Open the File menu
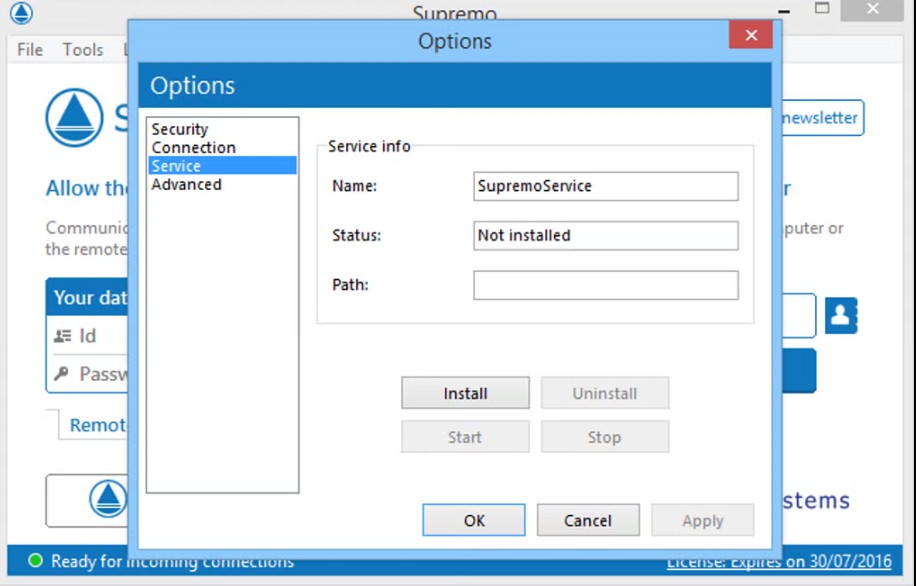This screenshot has width=916, height=586. pos(29,49)
